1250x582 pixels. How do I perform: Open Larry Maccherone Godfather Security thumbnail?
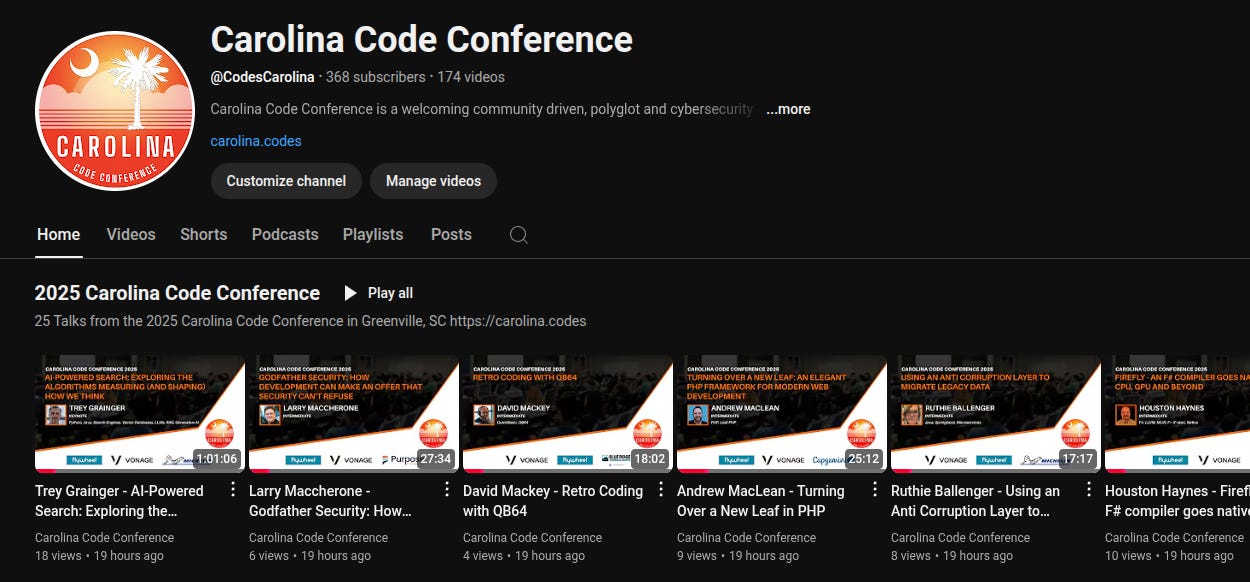pyautogui.click(x=354, y=414)
